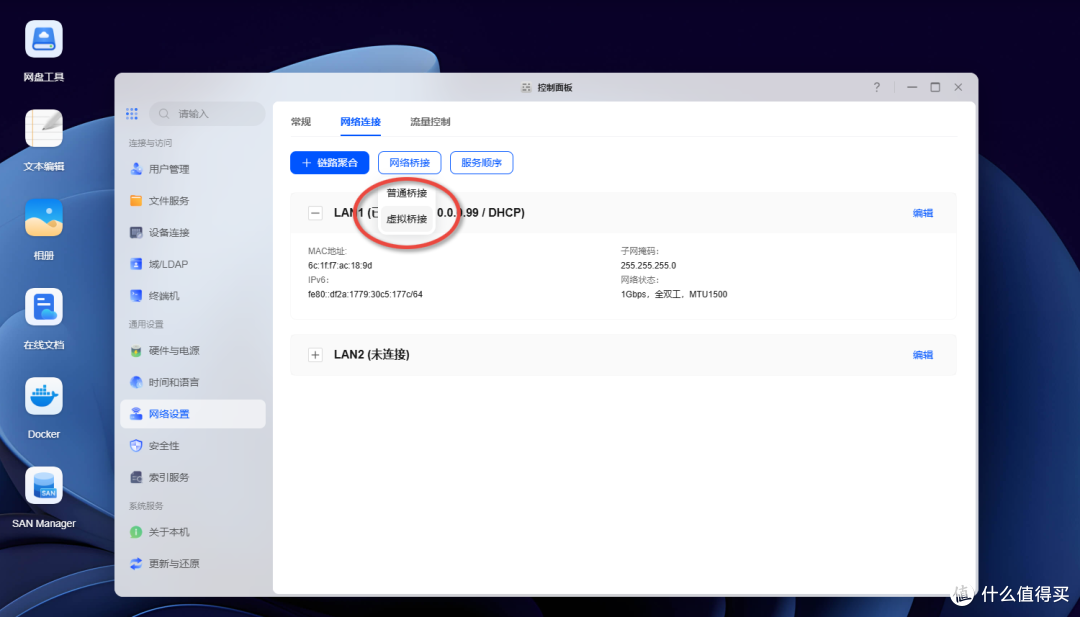Launch the 文本编辑 desktop icon
Screen dimensions: 1080x617
coord(44,129)
